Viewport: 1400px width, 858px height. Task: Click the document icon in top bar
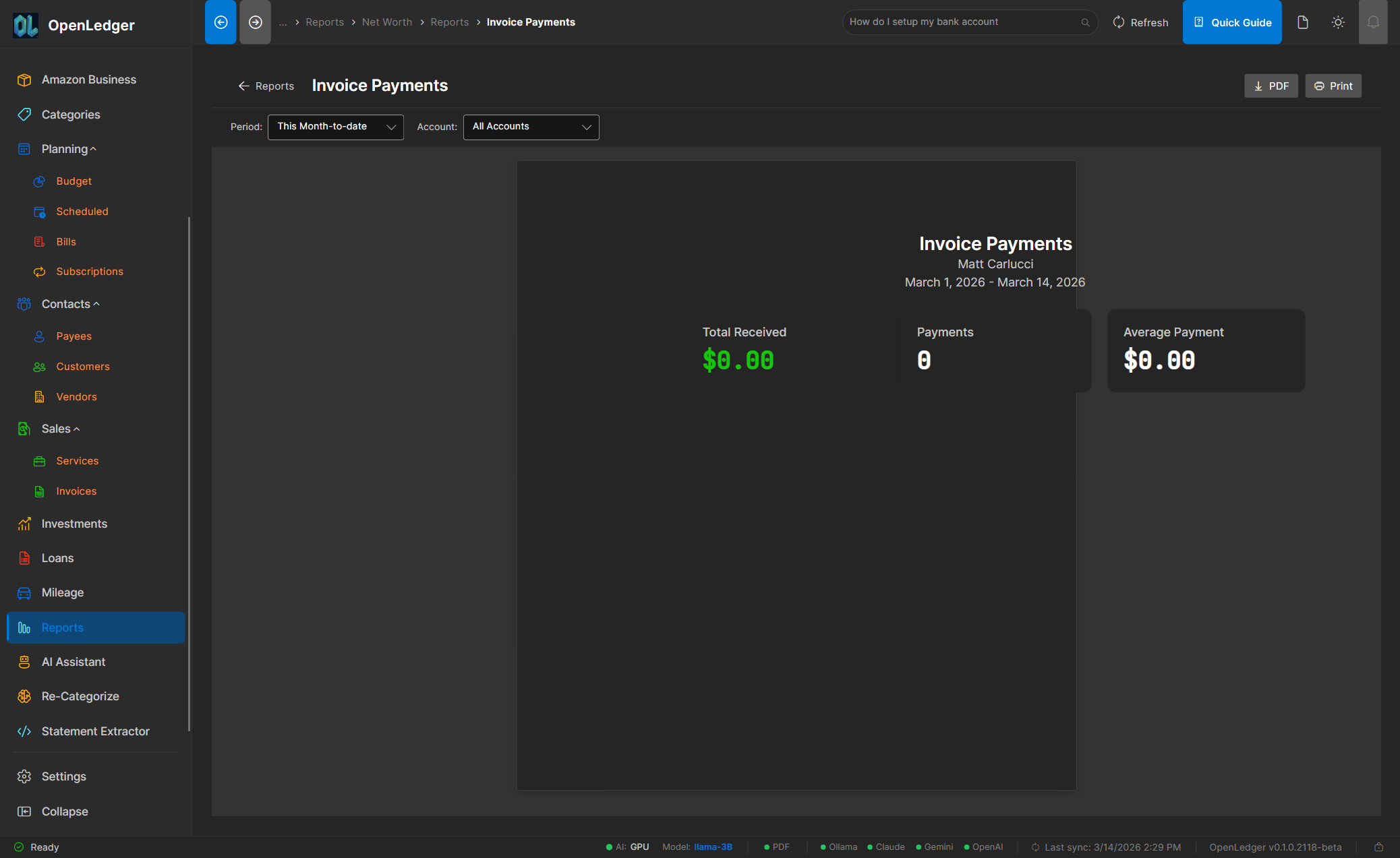point(1302,22)
